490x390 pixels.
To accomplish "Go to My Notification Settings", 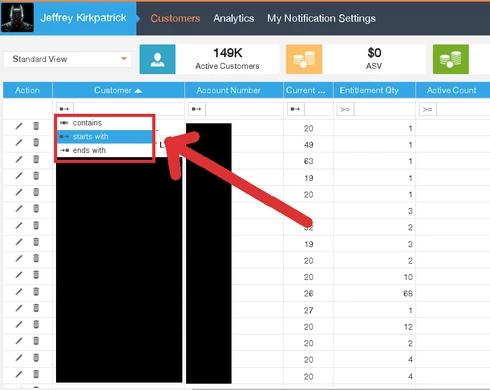I will (321, 18).
